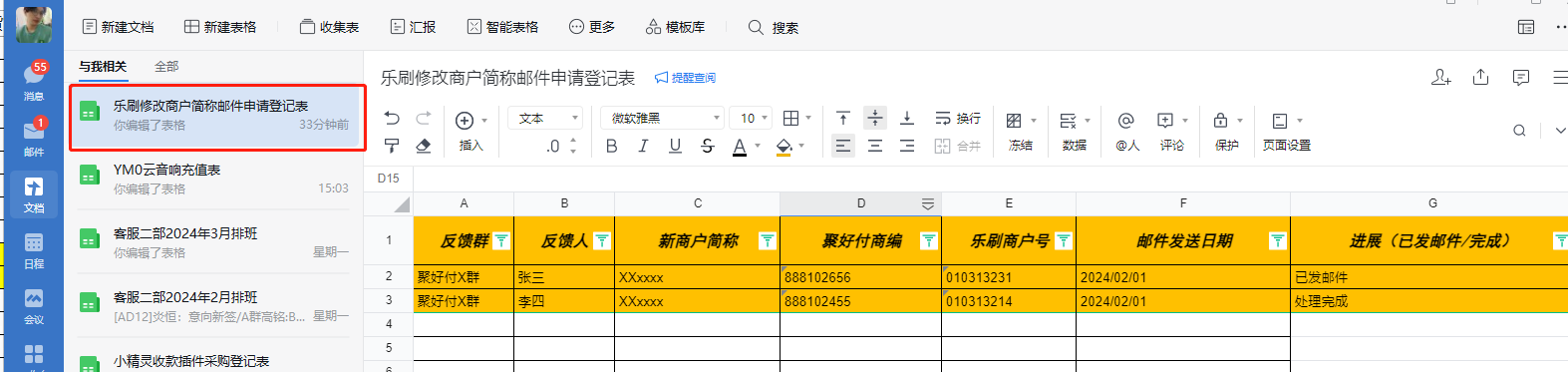
Task: Toggle Bold formatting
Action: click(x=612, y=146)
